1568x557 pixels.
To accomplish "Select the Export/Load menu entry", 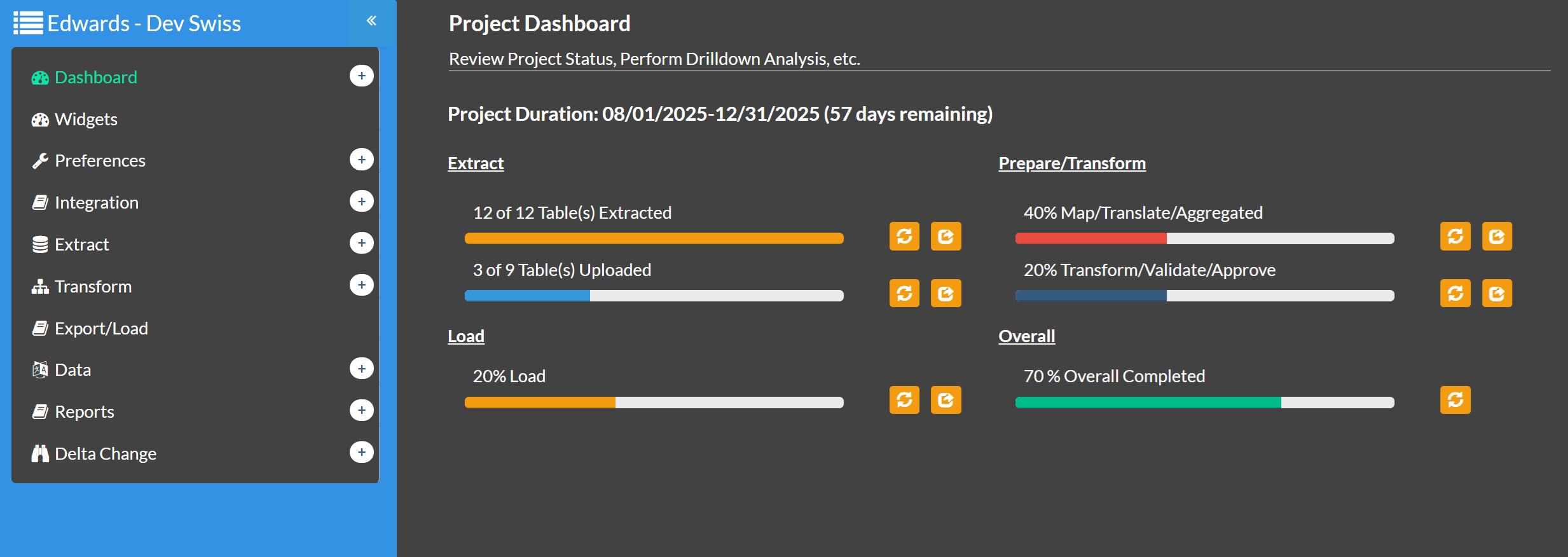I will point(101,327).
